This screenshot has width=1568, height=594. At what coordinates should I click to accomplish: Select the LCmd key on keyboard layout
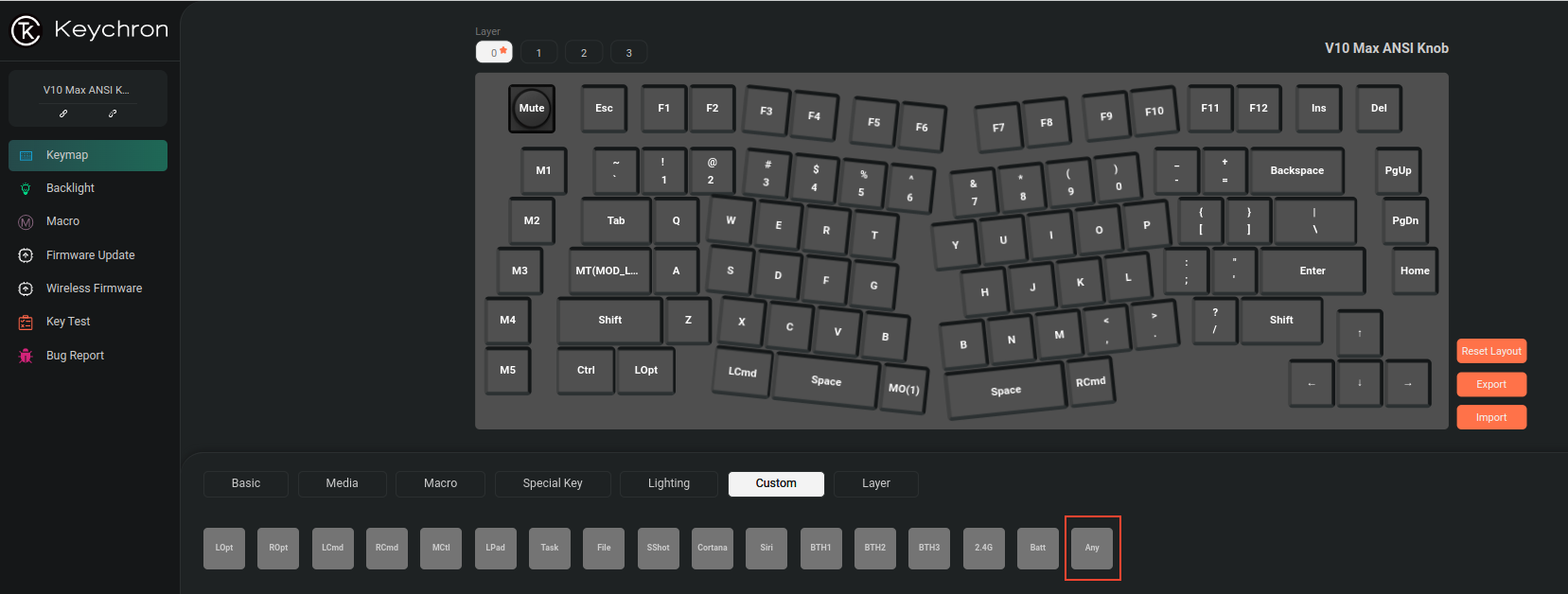tap(743, 372)
